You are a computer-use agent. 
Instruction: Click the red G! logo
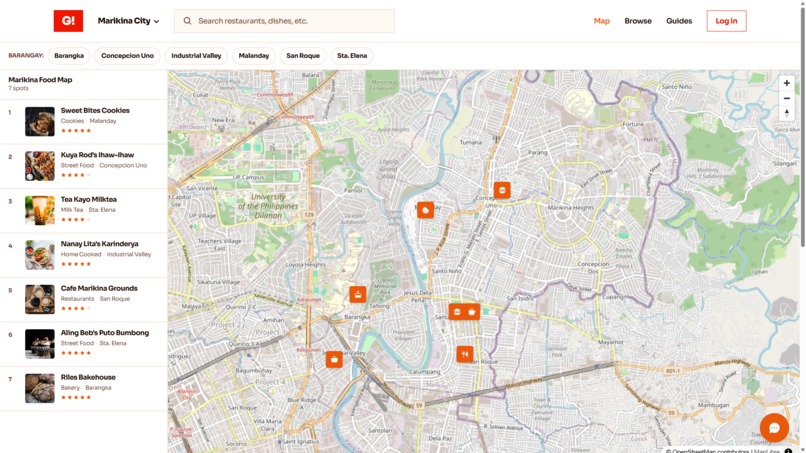coord(68,21)
